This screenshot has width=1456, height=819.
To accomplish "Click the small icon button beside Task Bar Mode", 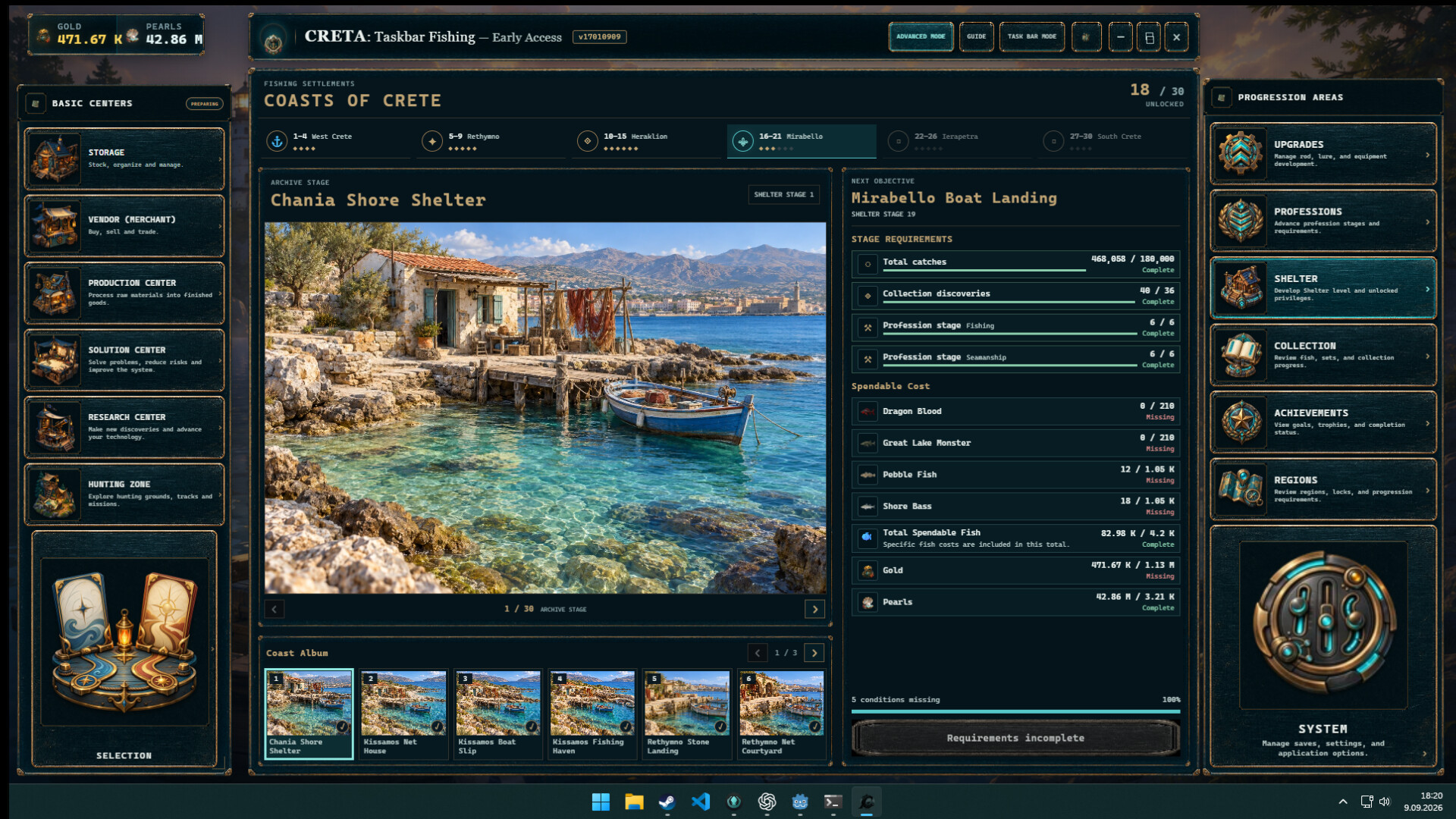I will (x=1086, y=36).
